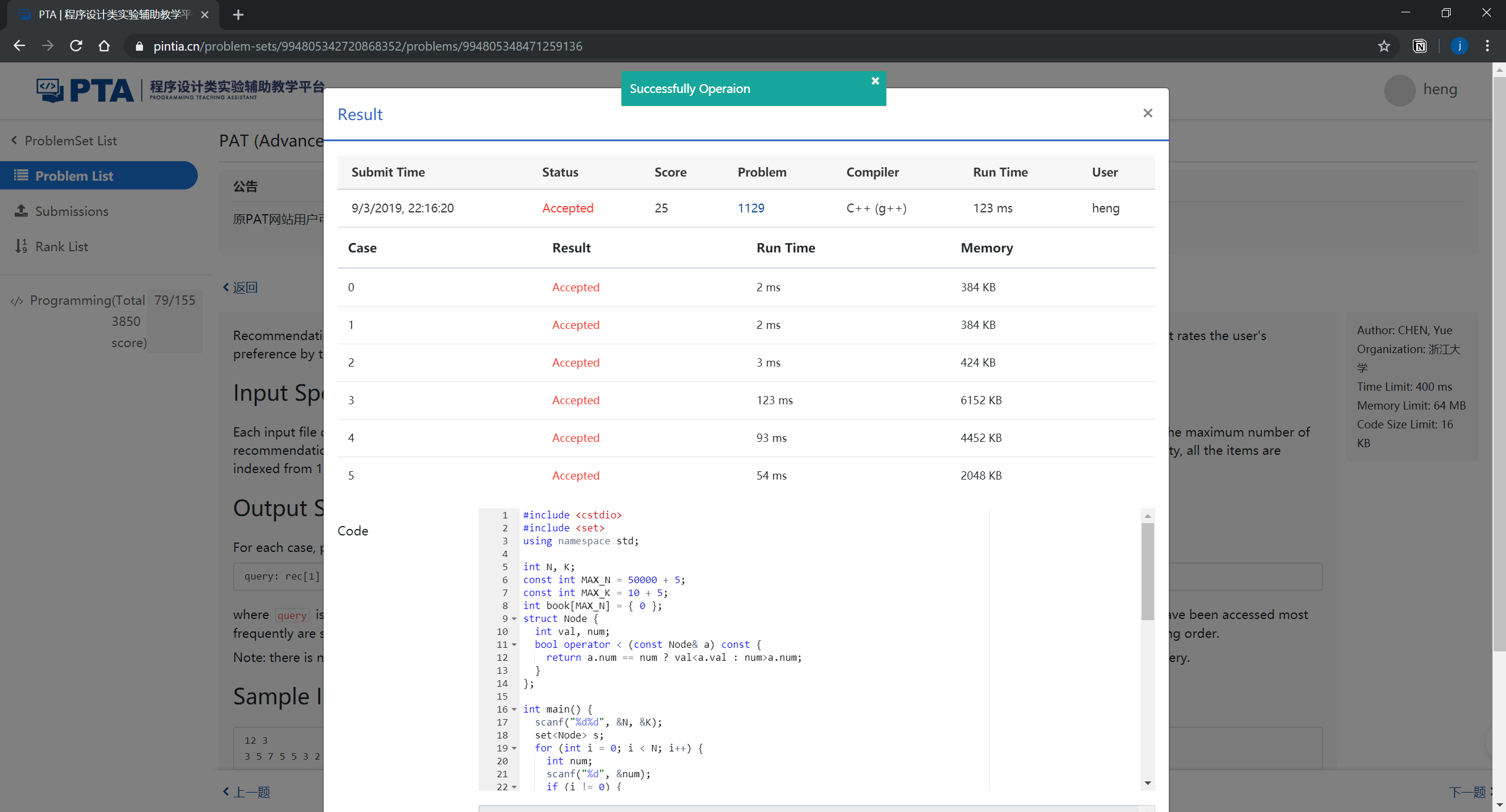The height and width of the screenshot is (812, 1506).
Task: Click the Accepted result for case 3
Action: [x=575, y=400]
